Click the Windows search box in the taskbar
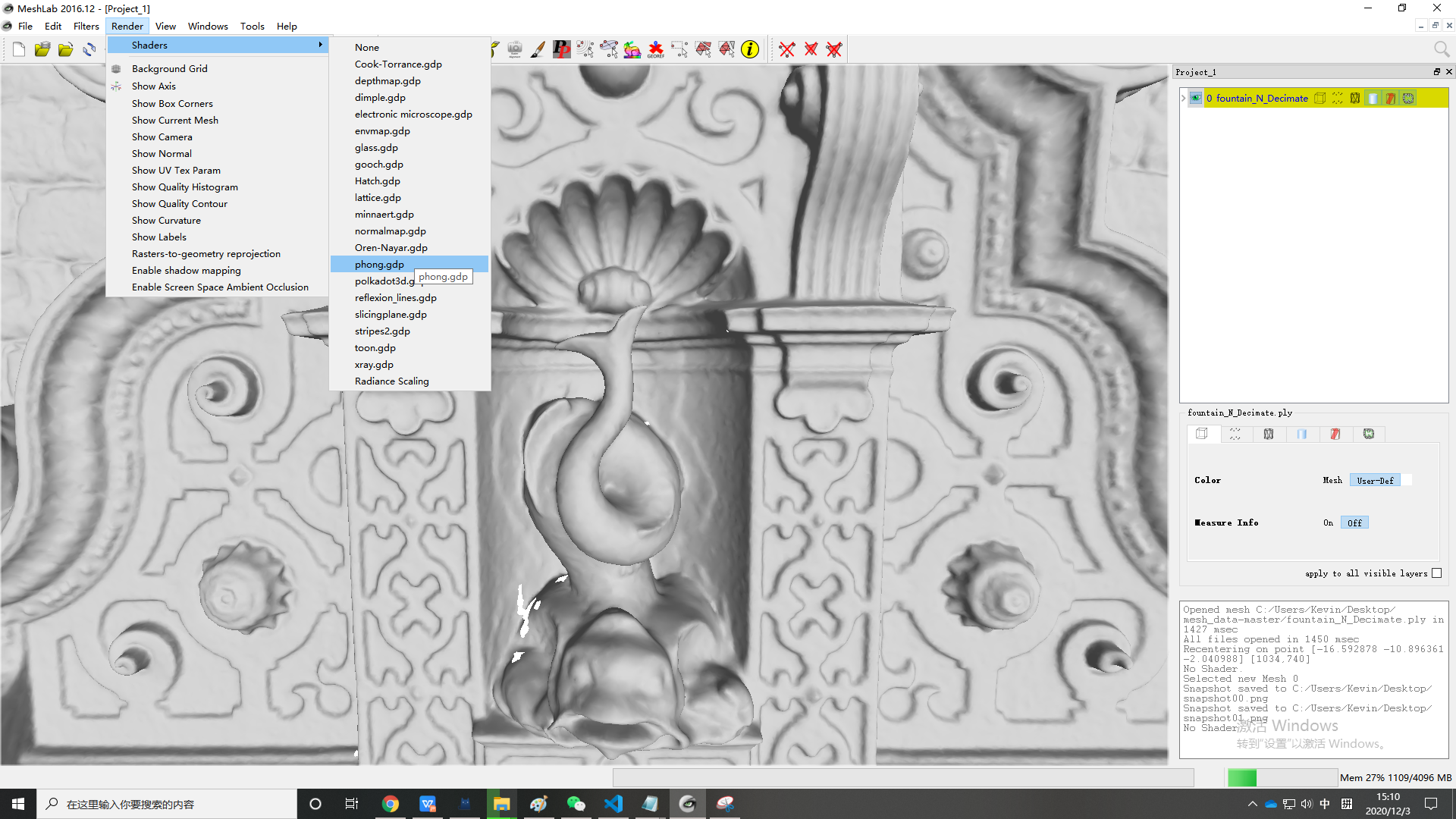1456x819 pixels. tap(167, 804)
